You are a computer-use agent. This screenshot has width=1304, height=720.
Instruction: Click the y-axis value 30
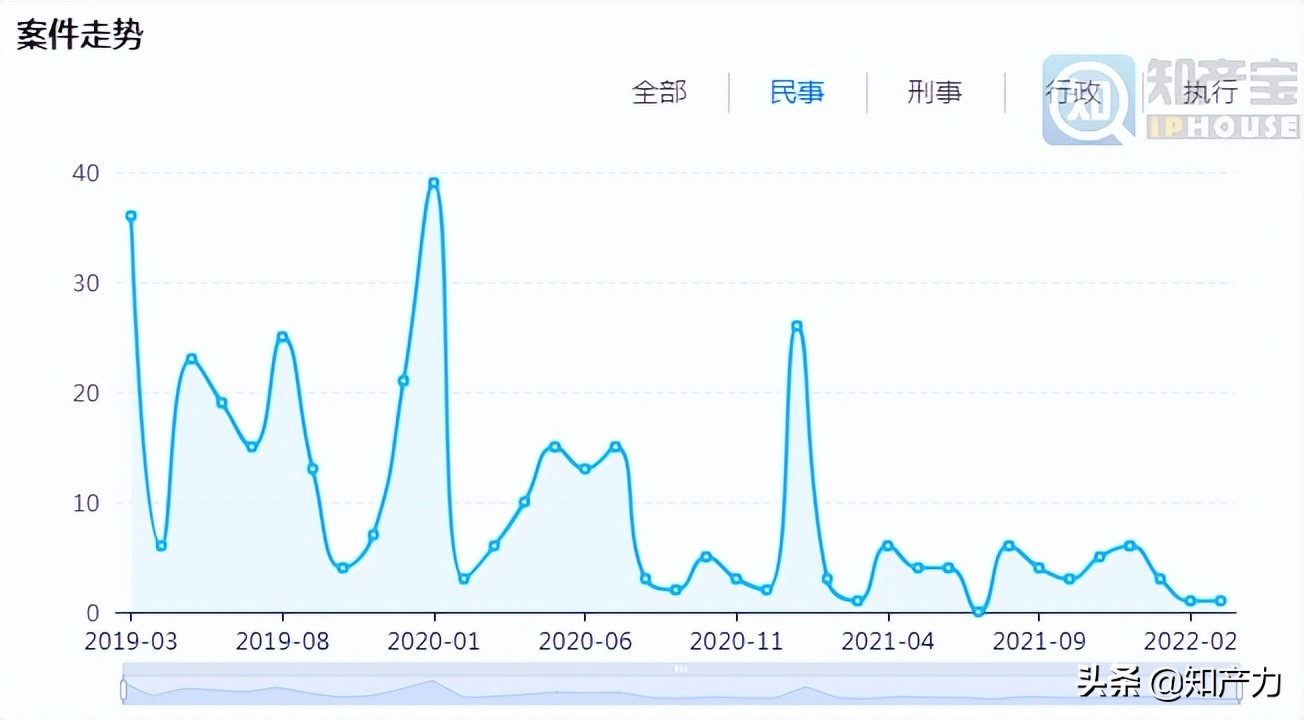(x=86, y=283)
